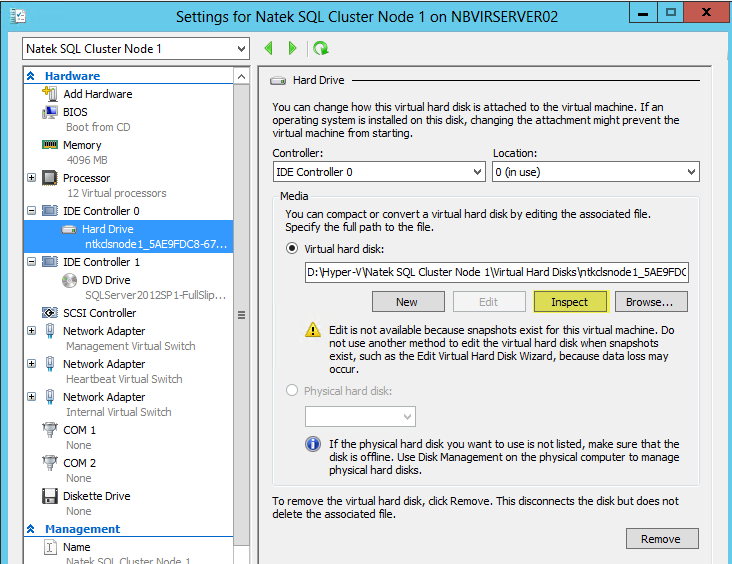Expand the Processor node
The image size is (732, 564).
pos(31,177)
